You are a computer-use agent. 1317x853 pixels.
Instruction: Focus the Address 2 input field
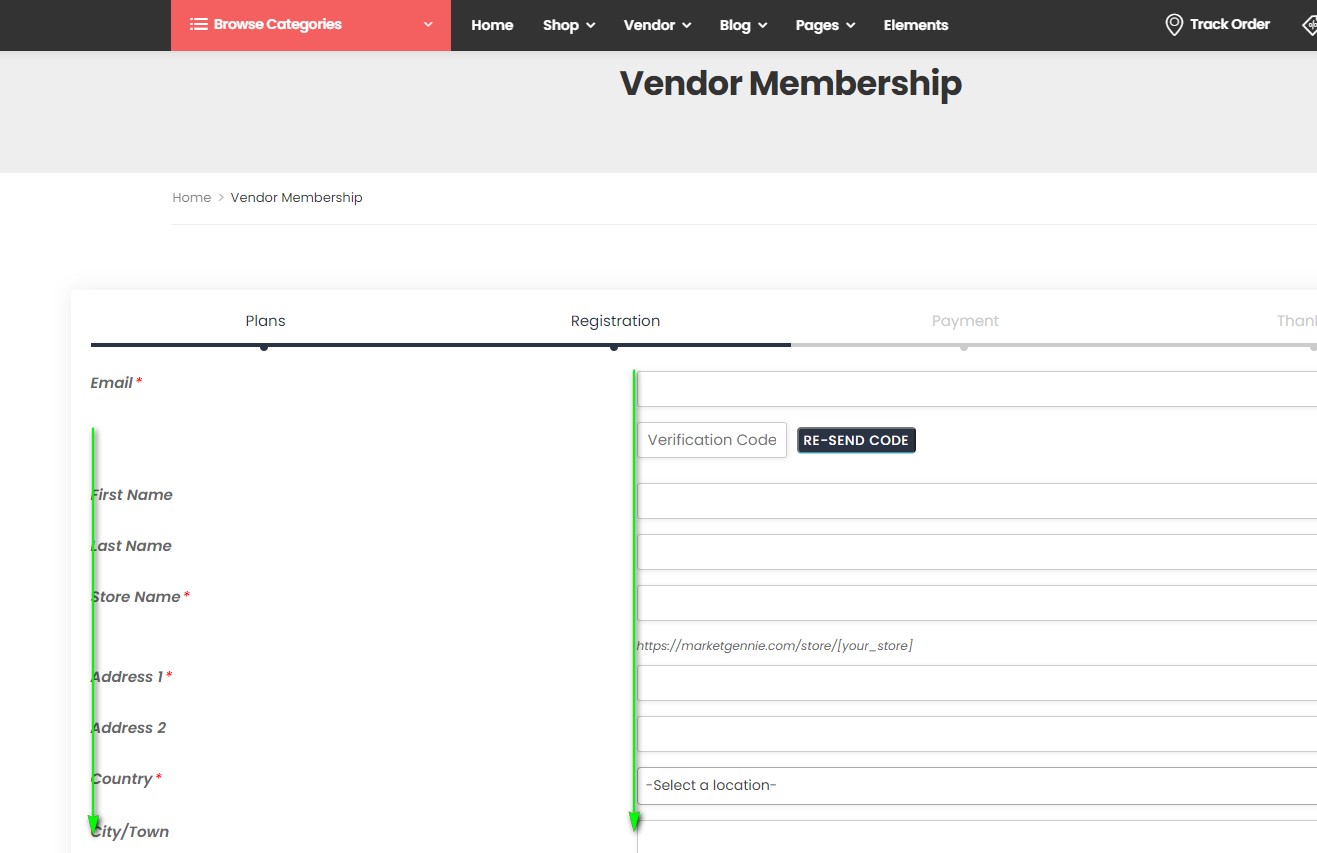[x=977, y=734]
